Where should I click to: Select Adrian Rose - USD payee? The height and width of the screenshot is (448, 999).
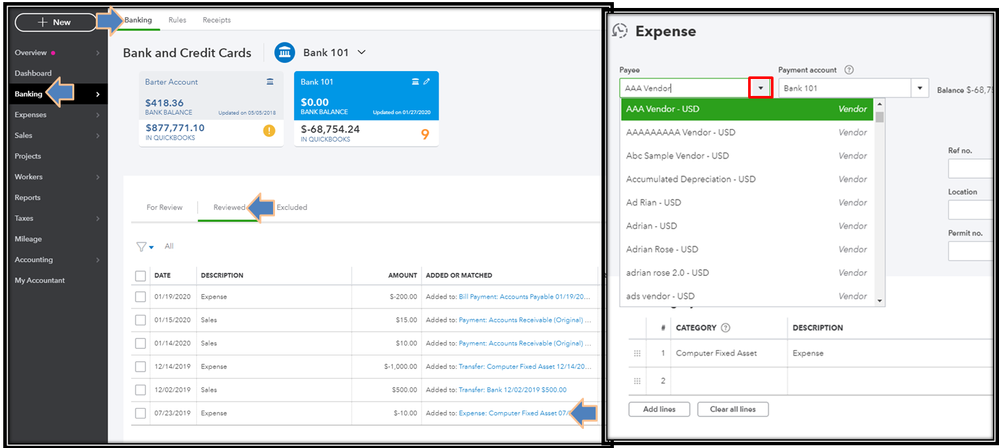point(747,249)
